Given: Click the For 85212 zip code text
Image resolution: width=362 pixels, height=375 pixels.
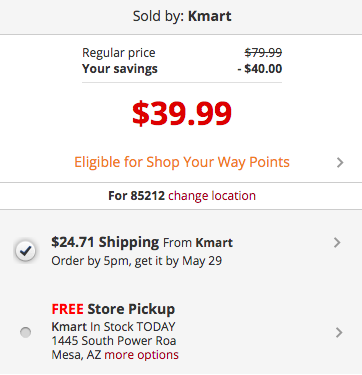Looking at the screenshot, I should [x=136, y=196].
